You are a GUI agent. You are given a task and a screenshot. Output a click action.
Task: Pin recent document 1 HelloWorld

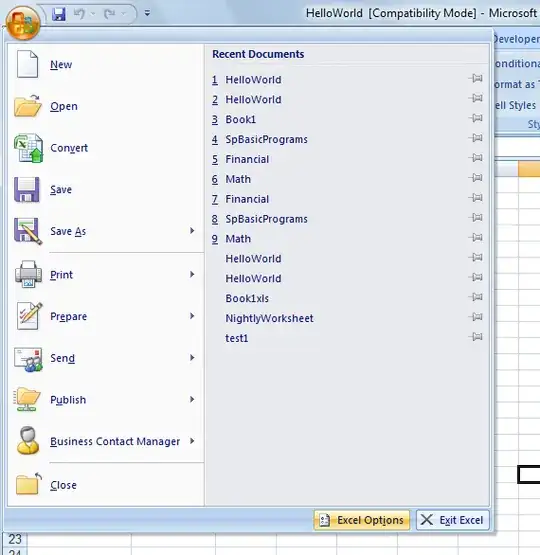(475, 78)
